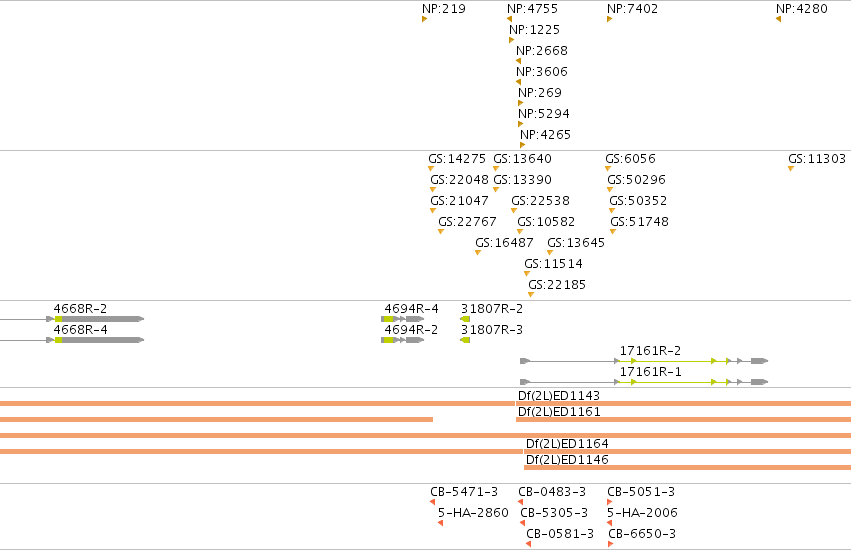The image size is (851, 550).
Task: Click the GS:11303 label text
Action: coord(817,159)
